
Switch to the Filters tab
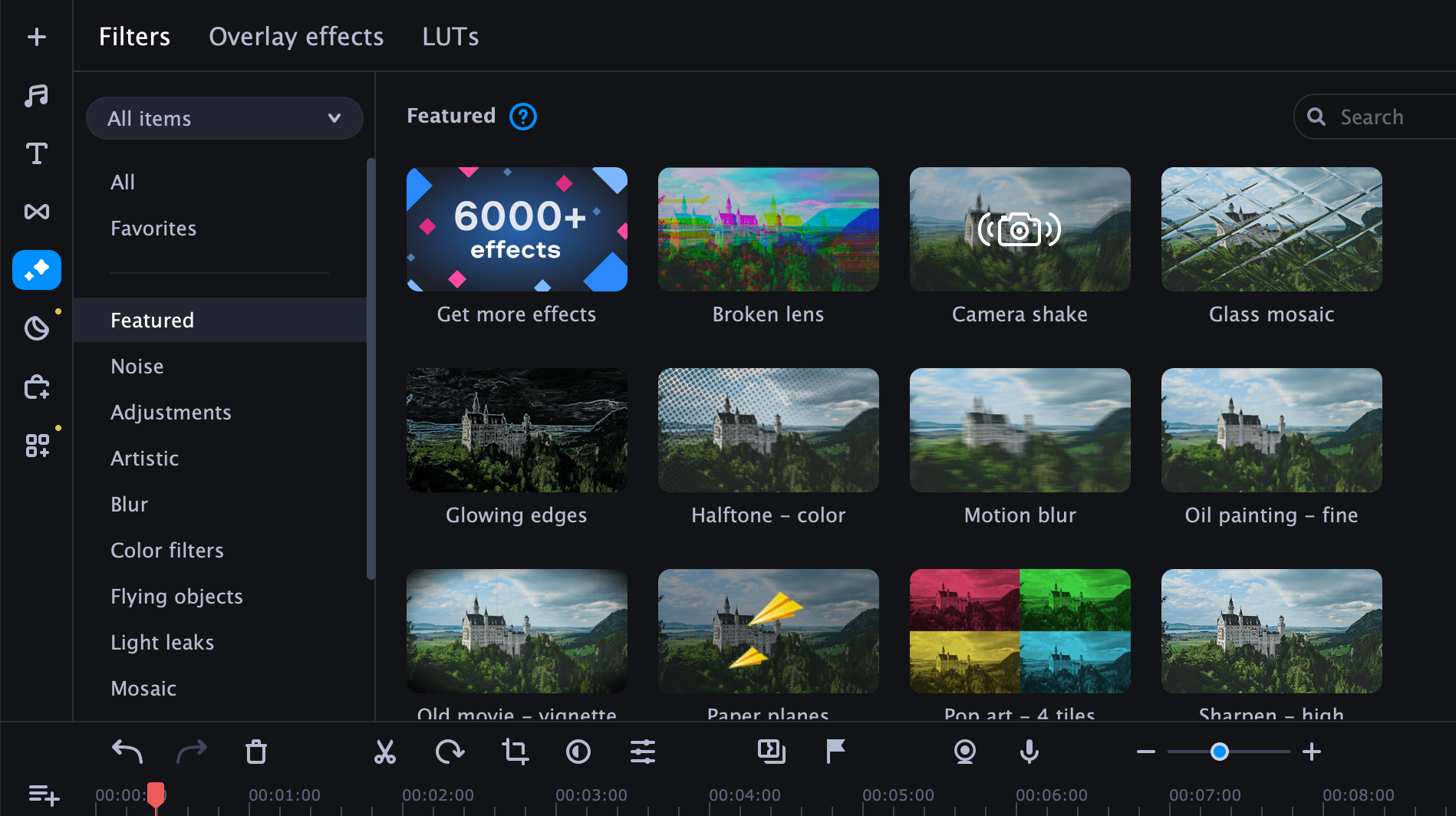(134, 37)
